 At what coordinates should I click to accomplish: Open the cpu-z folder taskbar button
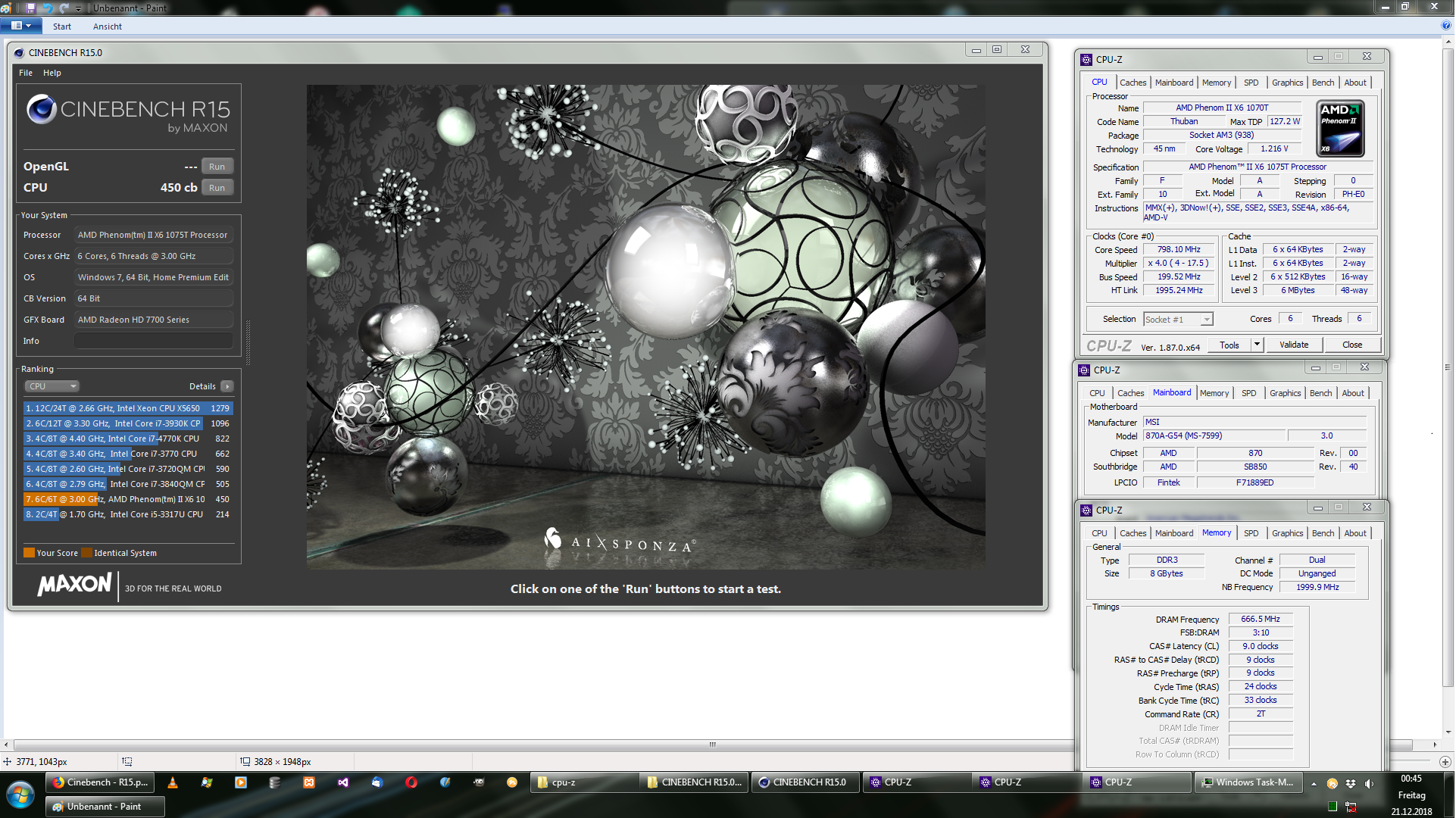(x=583, y=783)
